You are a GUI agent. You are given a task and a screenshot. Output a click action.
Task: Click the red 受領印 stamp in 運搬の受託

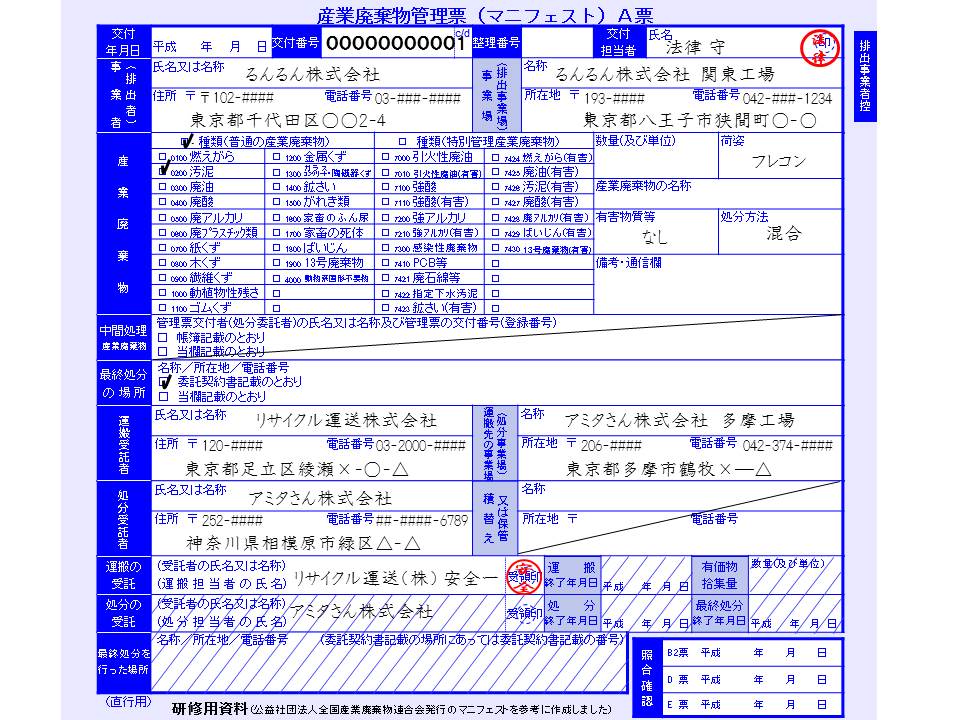pos(523,576)
